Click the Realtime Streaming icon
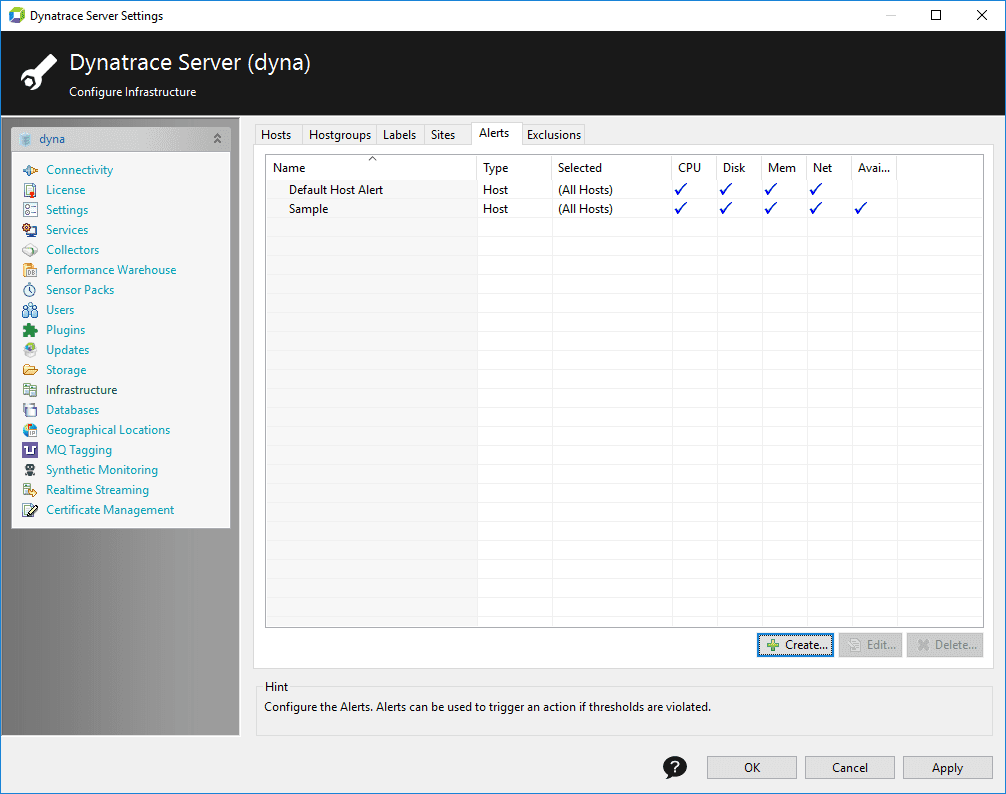 click(30, 490)
